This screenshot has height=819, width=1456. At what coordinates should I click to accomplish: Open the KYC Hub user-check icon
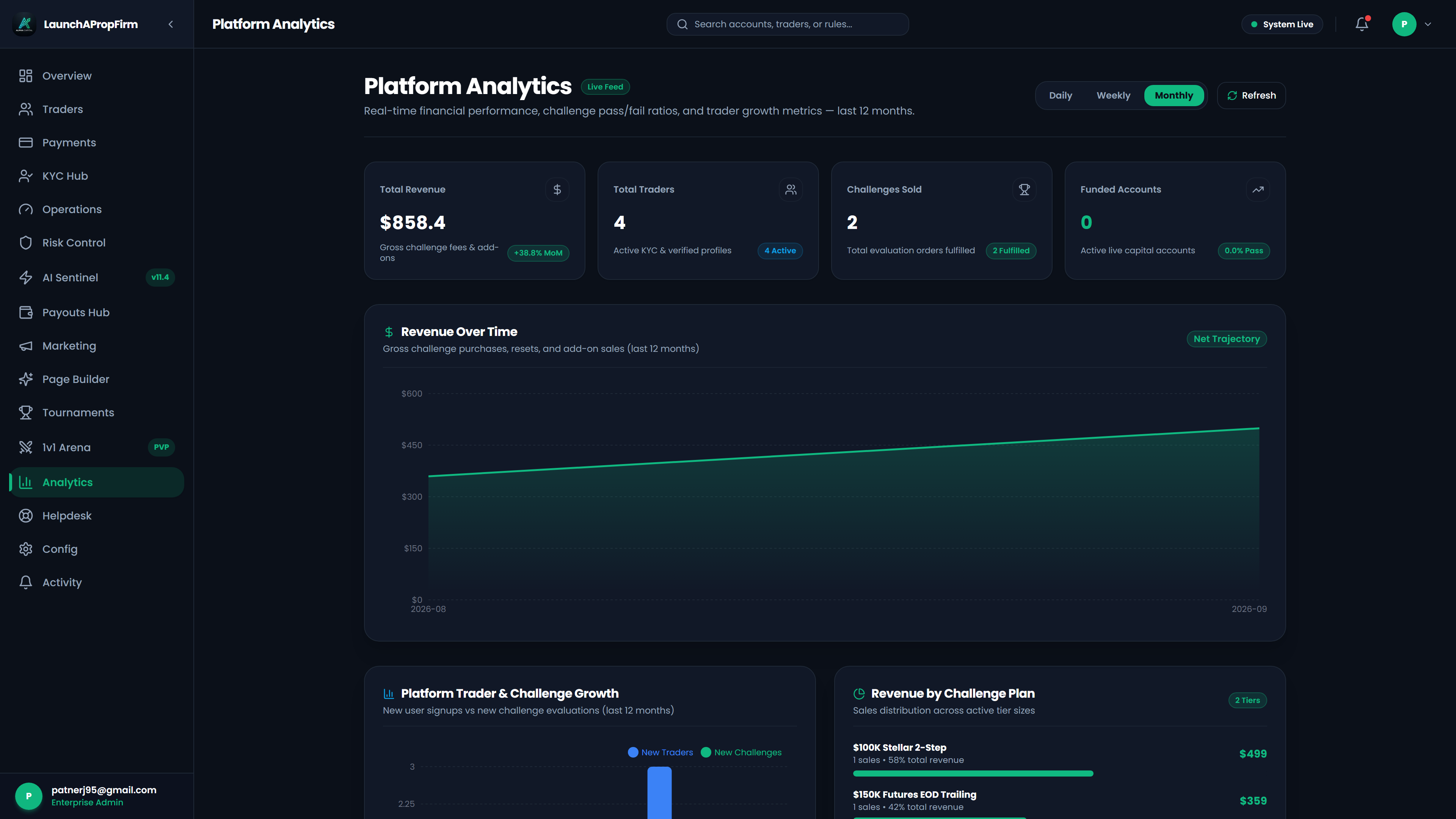click(25, 176)
